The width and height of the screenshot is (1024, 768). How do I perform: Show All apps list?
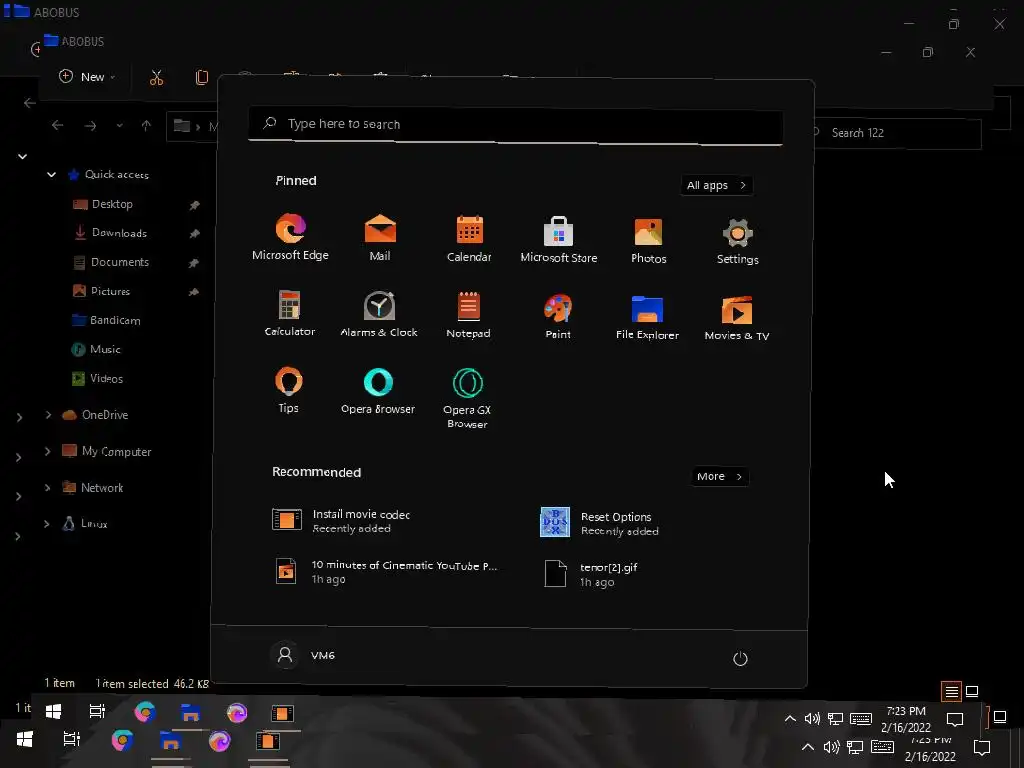[716, 185]
